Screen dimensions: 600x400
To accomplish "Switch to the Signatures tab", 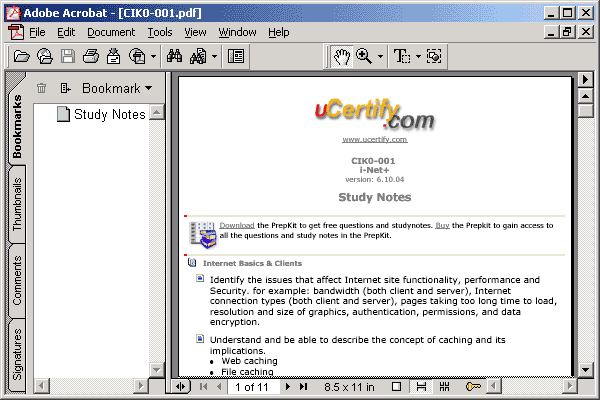I will tap(17, 354).
